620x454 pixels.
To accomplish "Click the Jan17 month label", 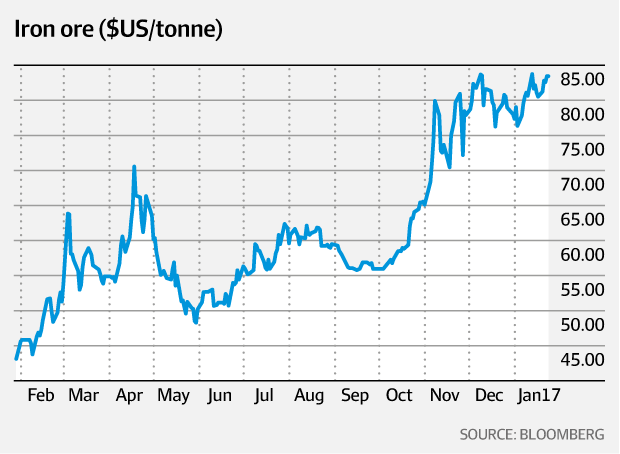I will point(539,396).
